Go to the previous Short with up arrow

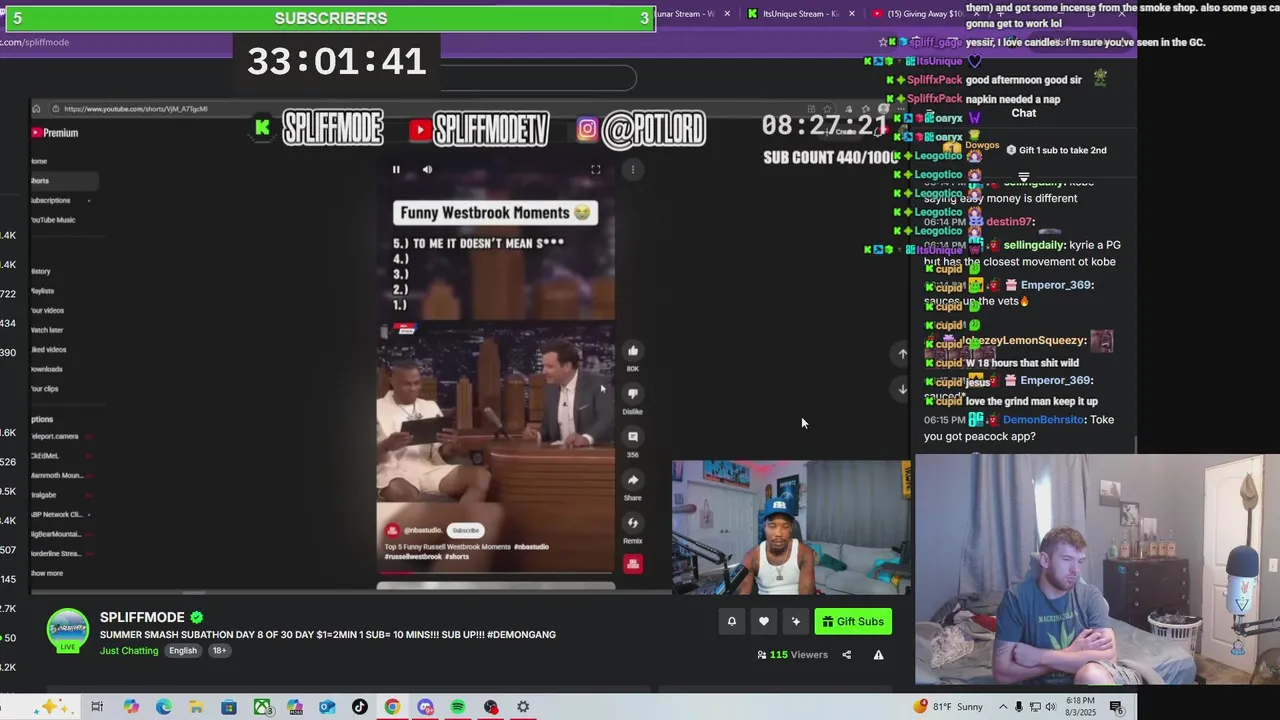point(902,353)
